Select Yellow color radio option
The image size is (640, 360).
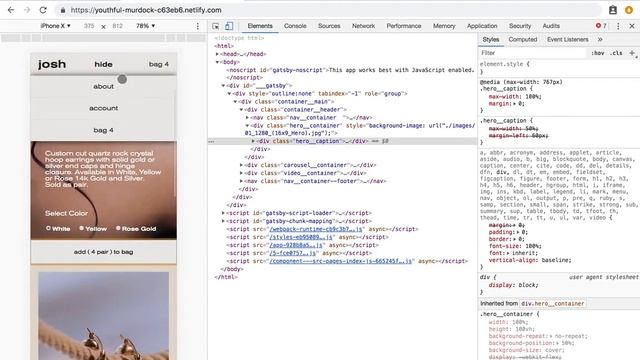click(82, 228)
